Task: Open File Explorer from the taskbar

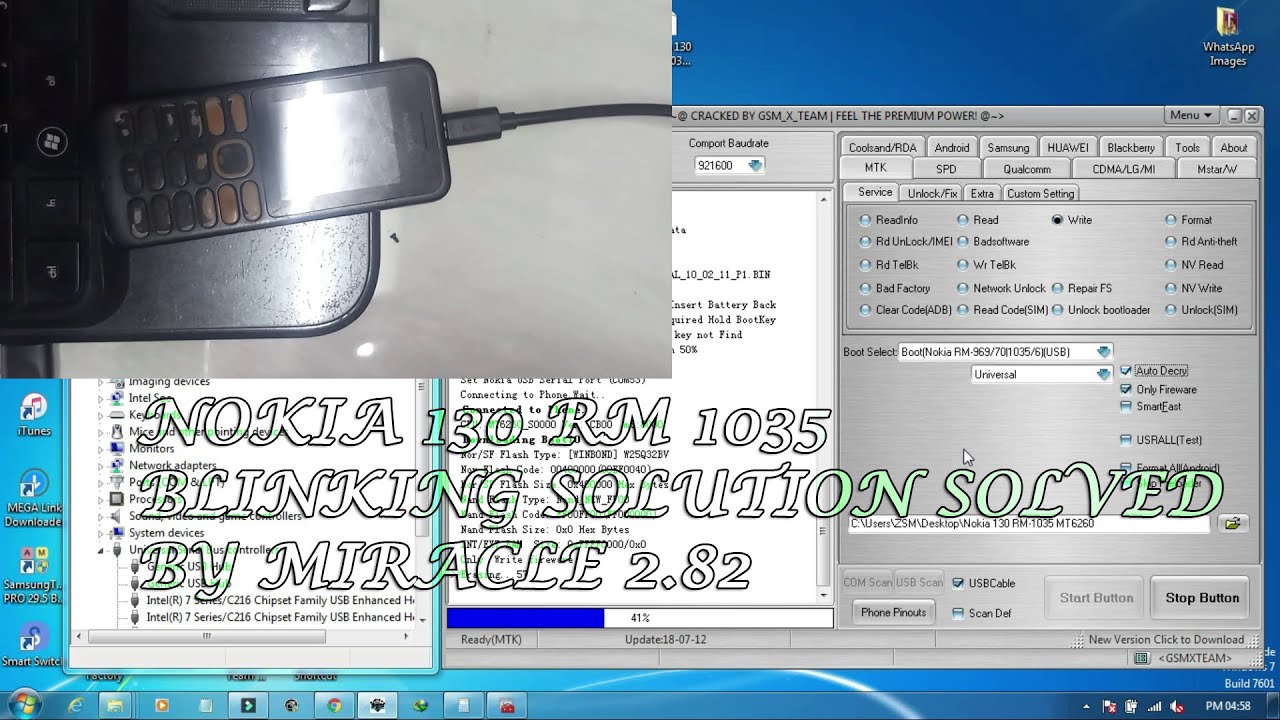Action: tap(116, 706)
